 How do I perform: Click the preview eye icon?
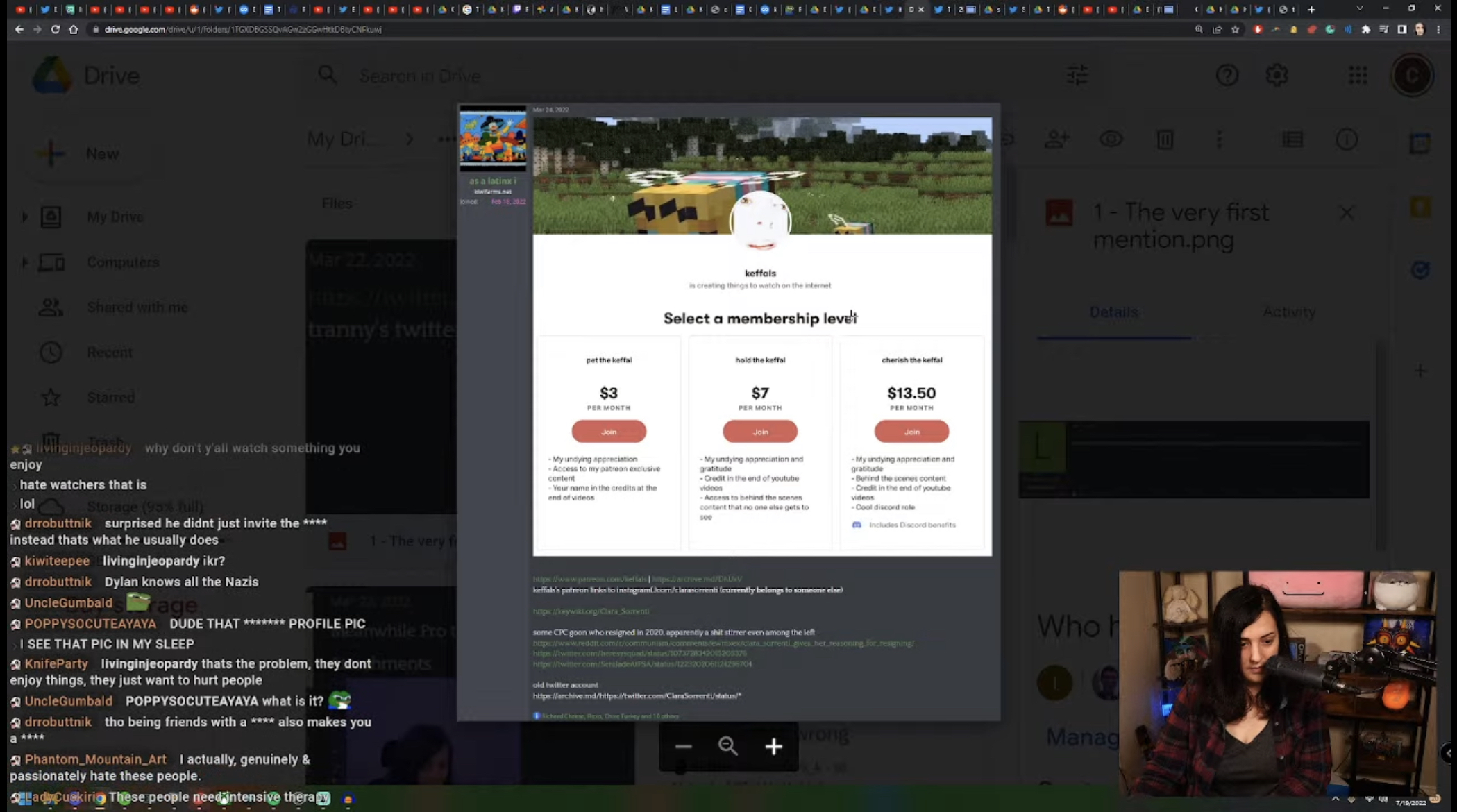point(1111,139)
